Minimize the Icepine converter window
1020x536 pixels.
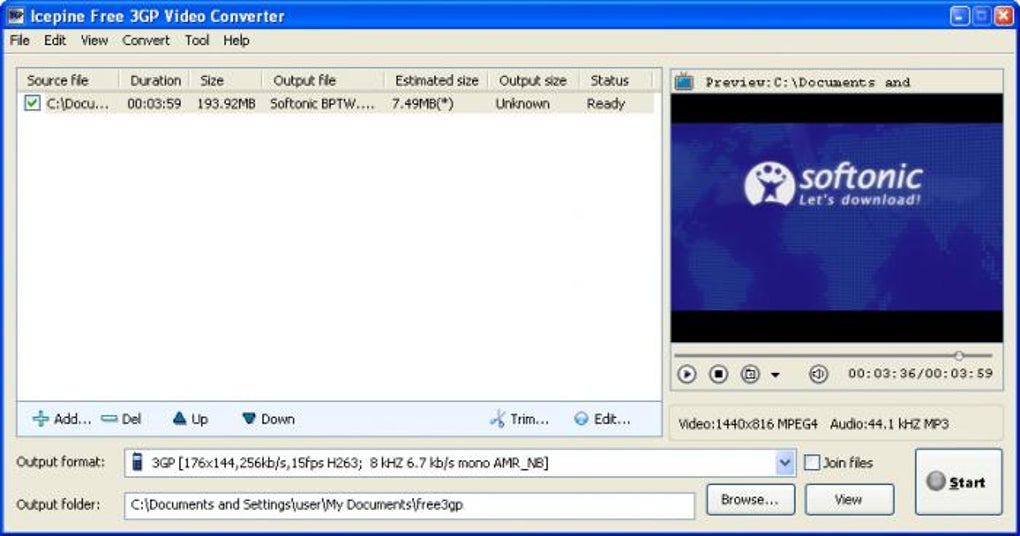point(960,16)
